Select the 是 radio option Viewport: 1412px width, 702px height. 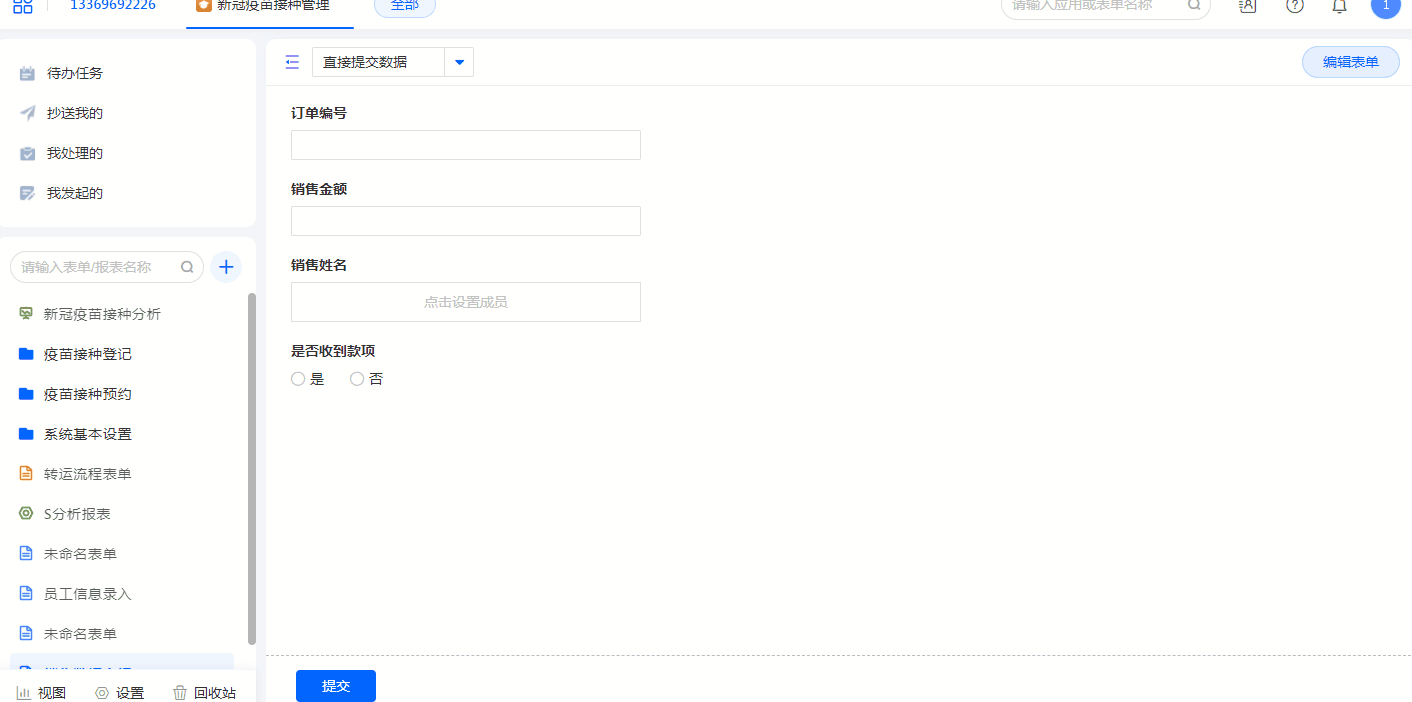coord(298,379)
